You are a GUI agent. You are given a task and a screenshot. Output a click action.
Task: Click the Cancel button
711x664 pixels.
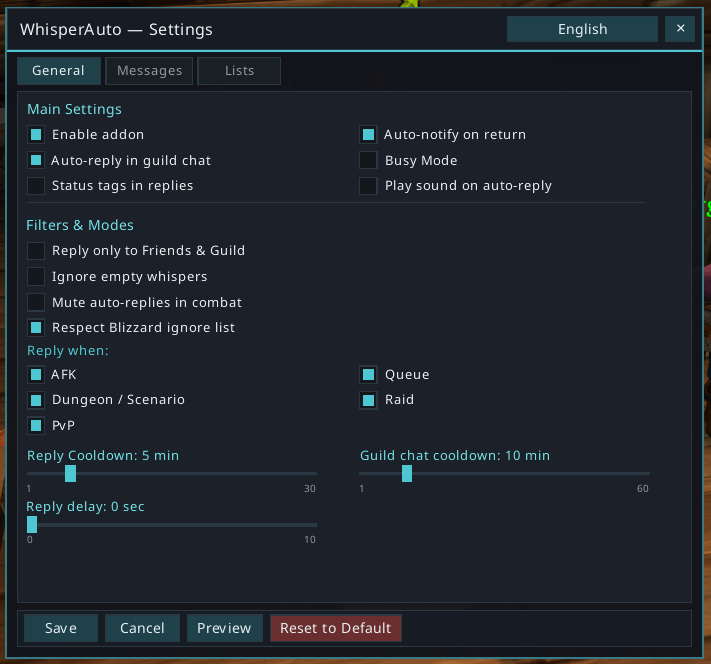pos(142,628)
